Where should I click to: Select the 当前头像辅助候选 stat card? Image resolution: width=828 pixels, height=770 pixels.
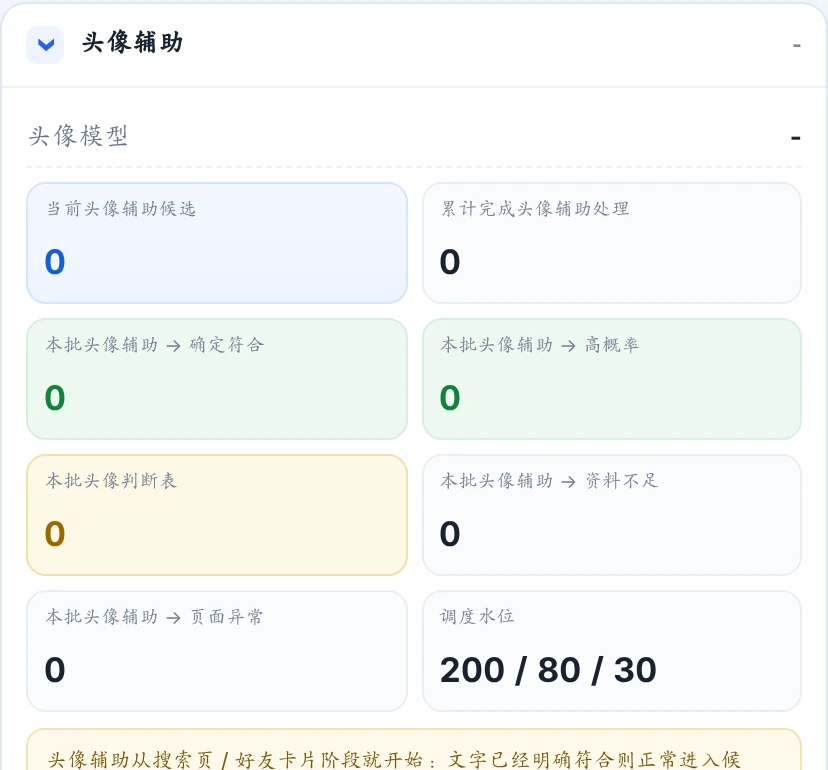[217, 243]
